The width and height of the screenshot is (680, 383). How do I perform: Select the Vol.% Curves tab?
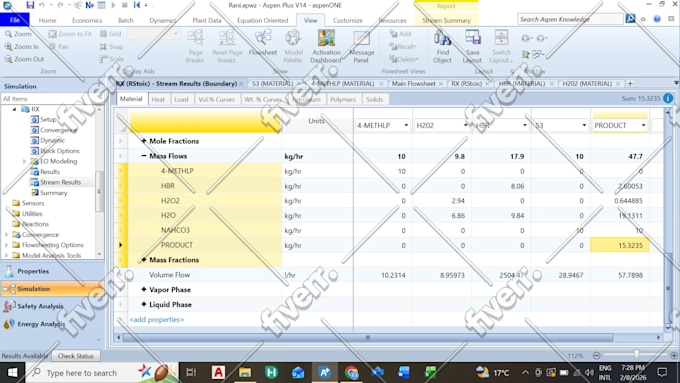click(216, 99)
